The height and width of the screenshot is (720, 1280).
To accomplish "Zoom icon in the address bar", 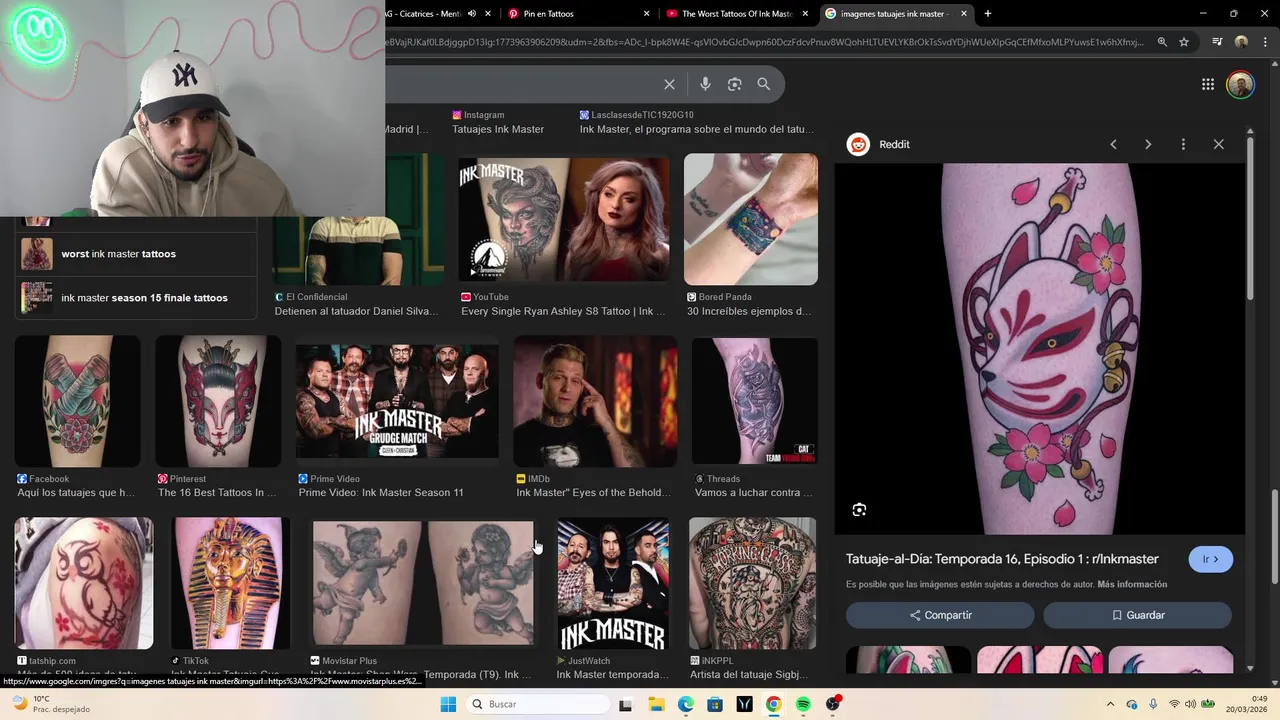I will (1162, 42).
